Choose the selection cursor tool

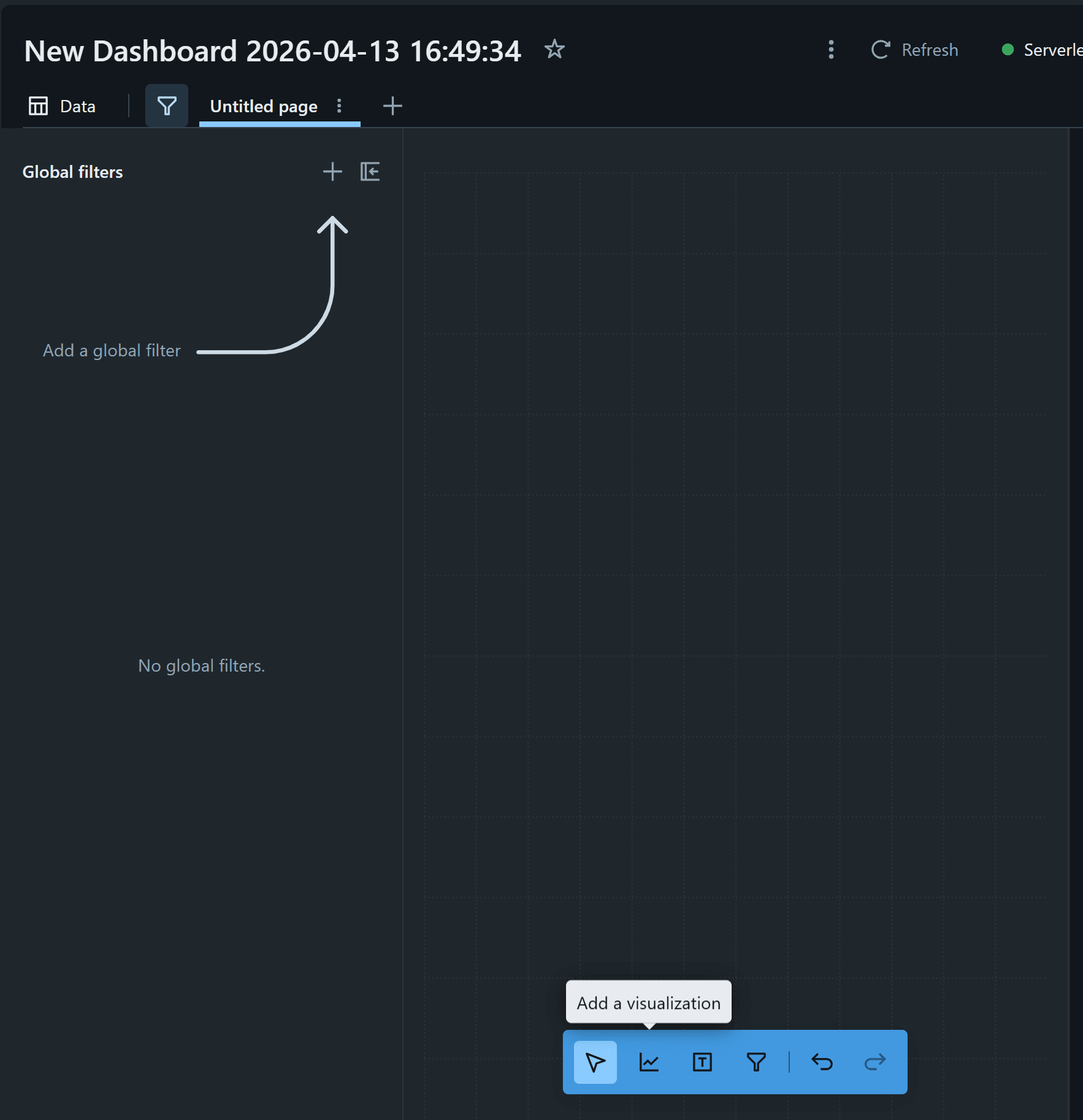(x=595, y=1062)
